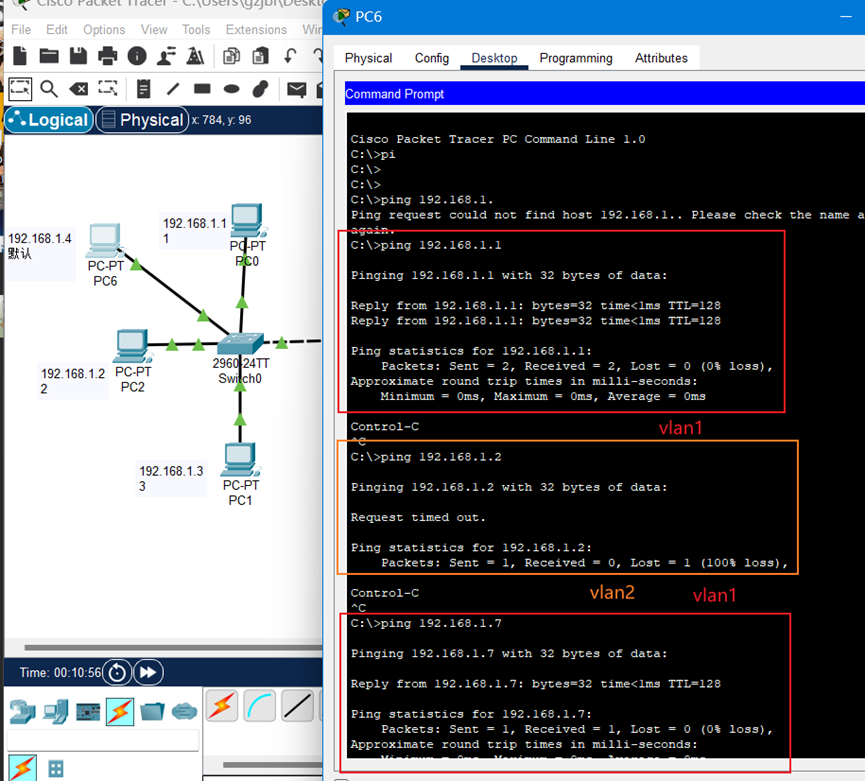Select the Multiuser Connection cloud category

[184, 712]
